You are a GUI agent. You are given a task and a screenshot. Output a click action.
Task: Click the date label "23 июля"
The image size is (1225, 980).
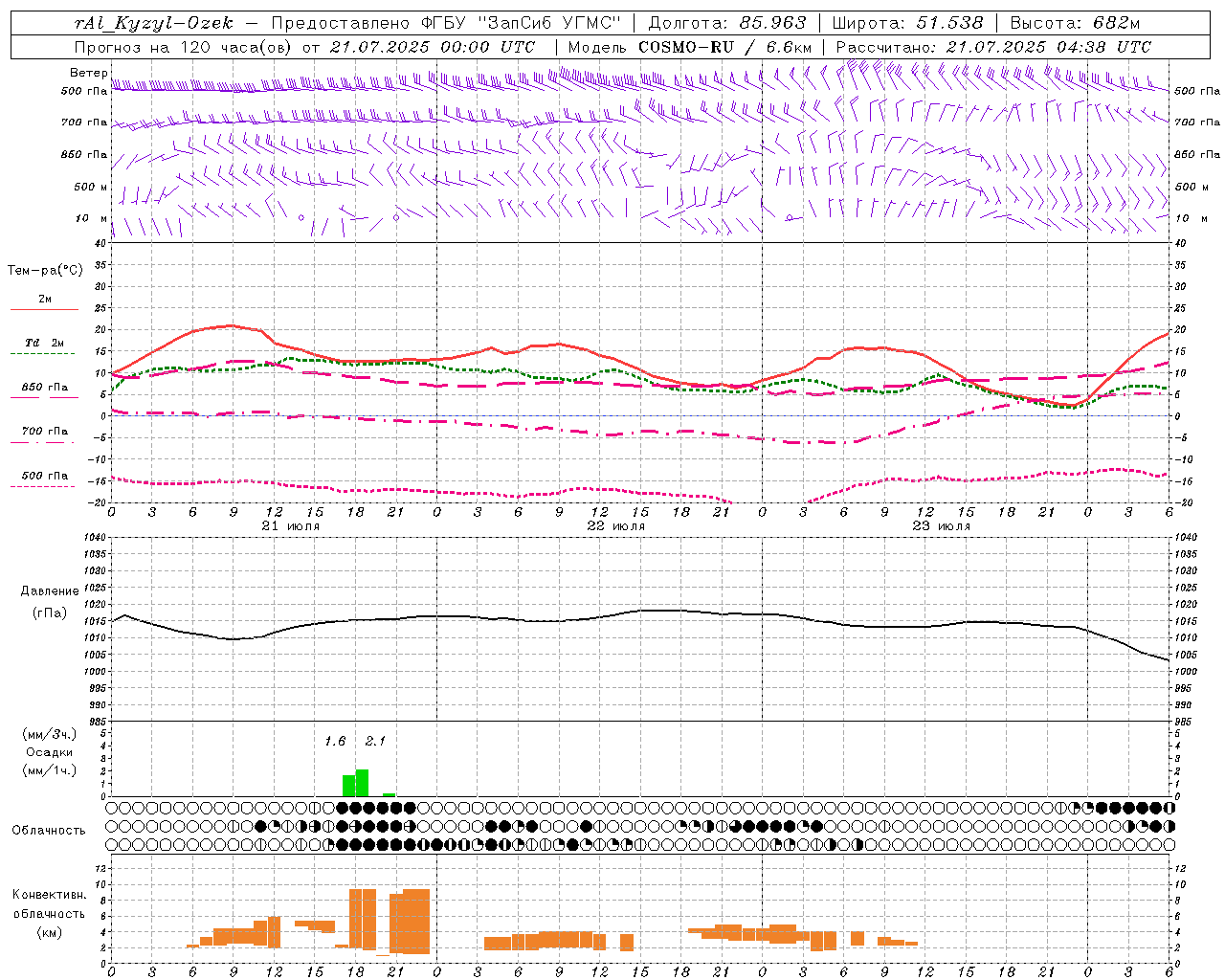coord(942,526)
